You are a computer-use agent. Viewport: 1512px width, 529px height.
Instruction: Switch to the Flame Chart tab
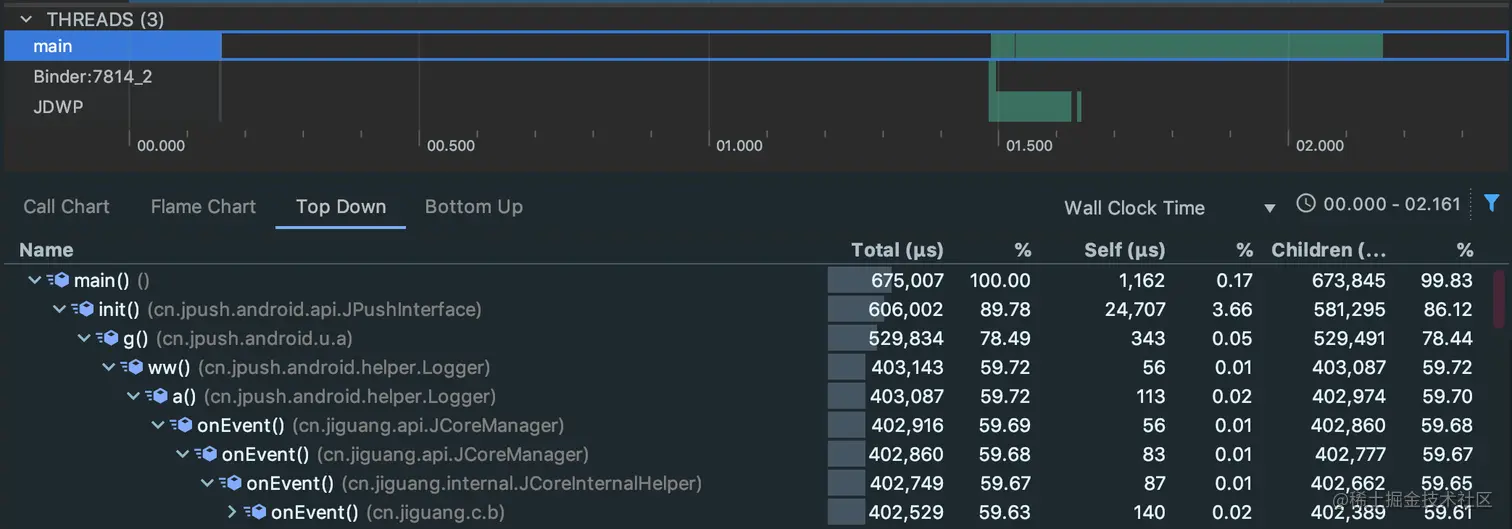(203, 207)
